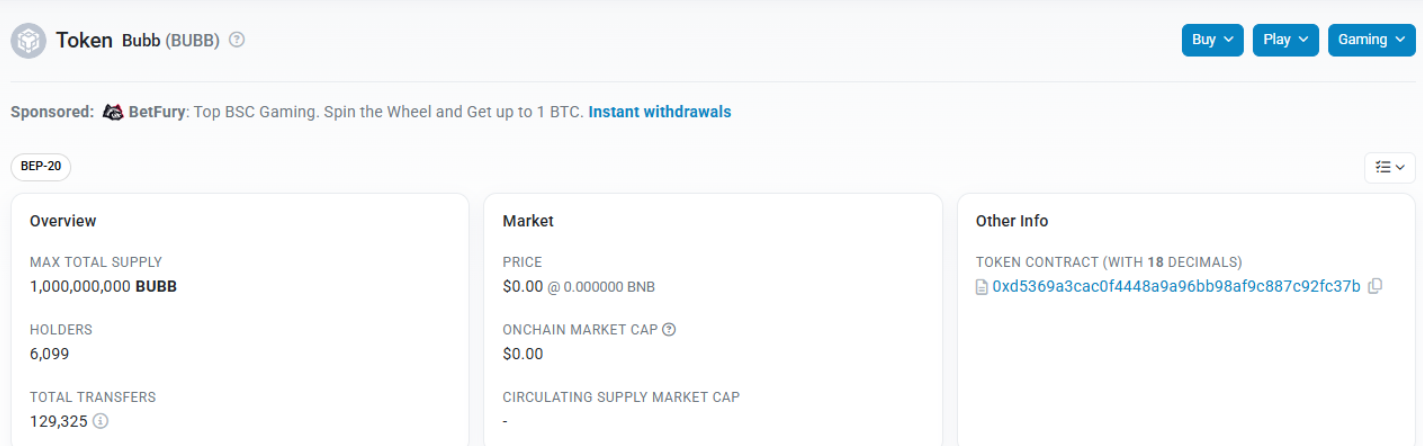The height and width of the screenshot is (446, 1423).
Task: Click the Bubb token logo icon
Action: point(27,40)
